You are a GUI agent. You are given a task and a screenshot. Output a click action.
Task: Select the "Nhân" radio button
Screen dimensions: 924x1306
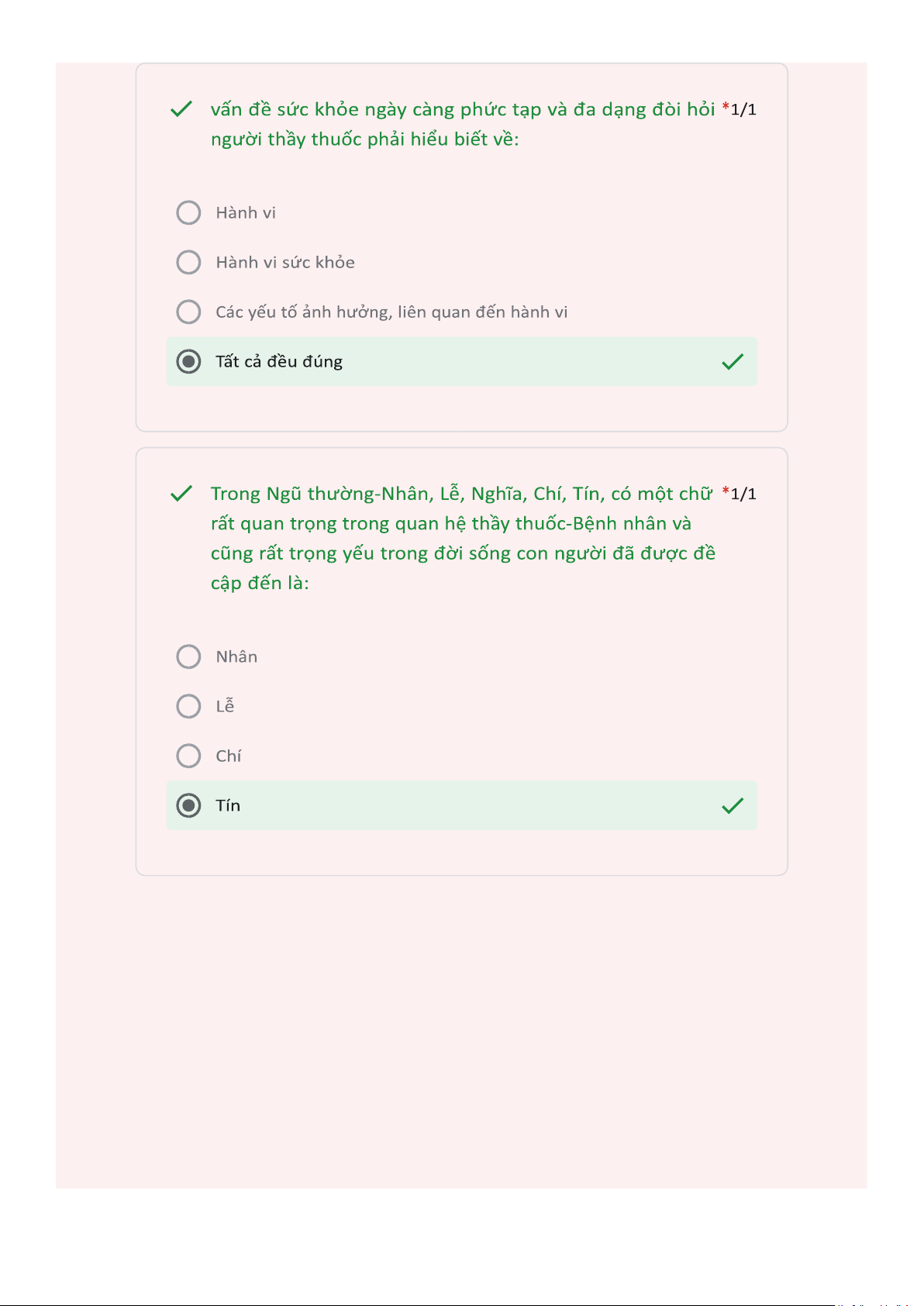pyautogui.click(x=188, y=657)
